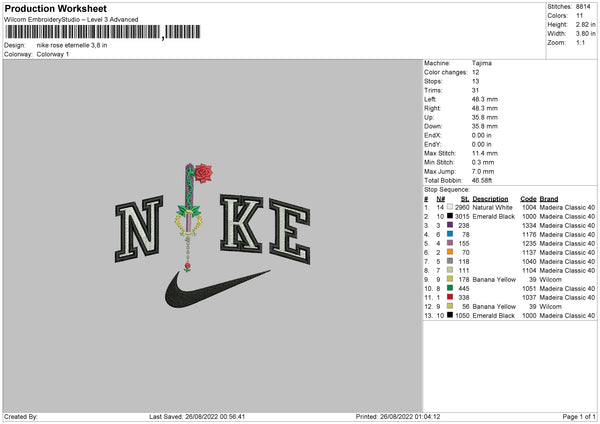This screenshot has height=424, width=600.
Task: Click the stitch count 445
Action: click(464, 289)
